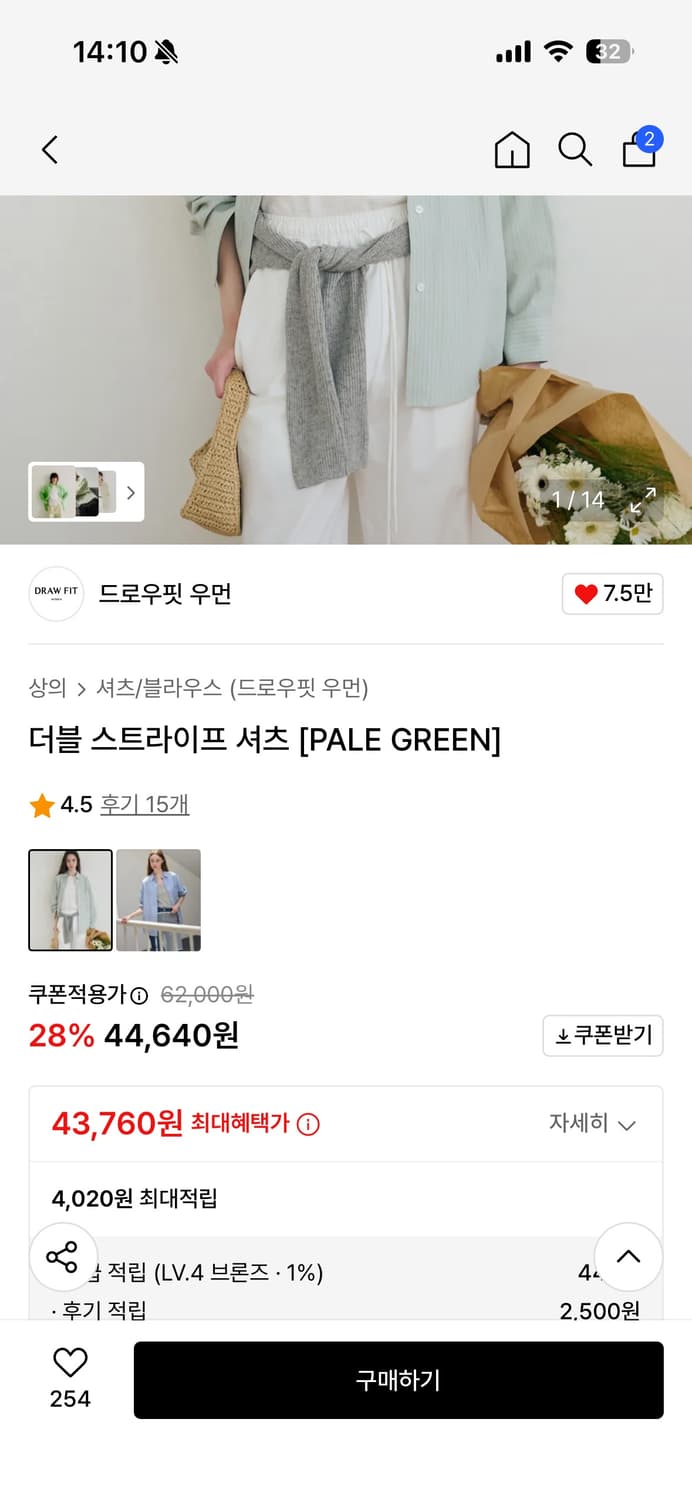The width and height of the screenshot is (692, 1500).
Task: Open search using the magnifier icon
Action: 575,150
